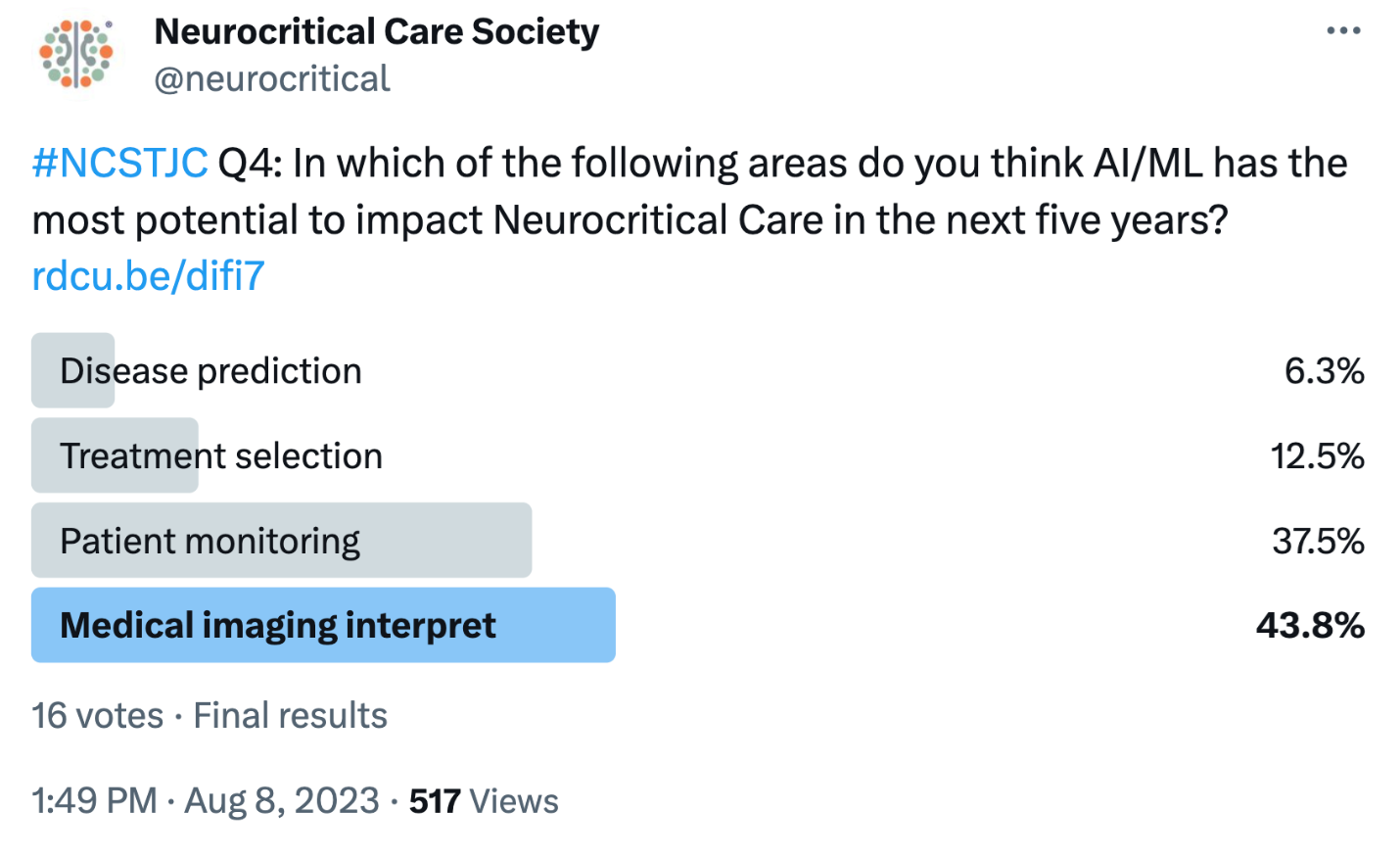The width and height of the screenshot is (1400, 859).
Task: Open the #NCSTJC hashtag
Action: 119,163
